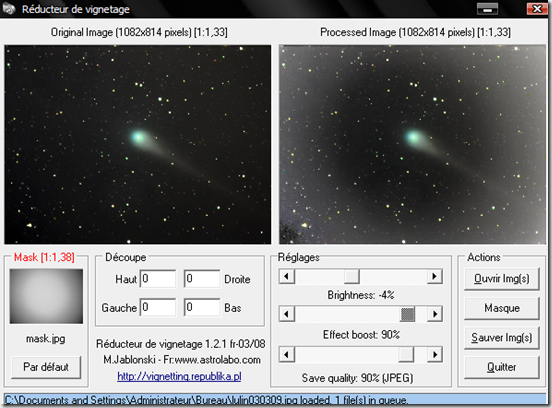Open images with Ouvrir Img(s) button
Viewport: 552px width, 408px height.
tap(502, 279)
